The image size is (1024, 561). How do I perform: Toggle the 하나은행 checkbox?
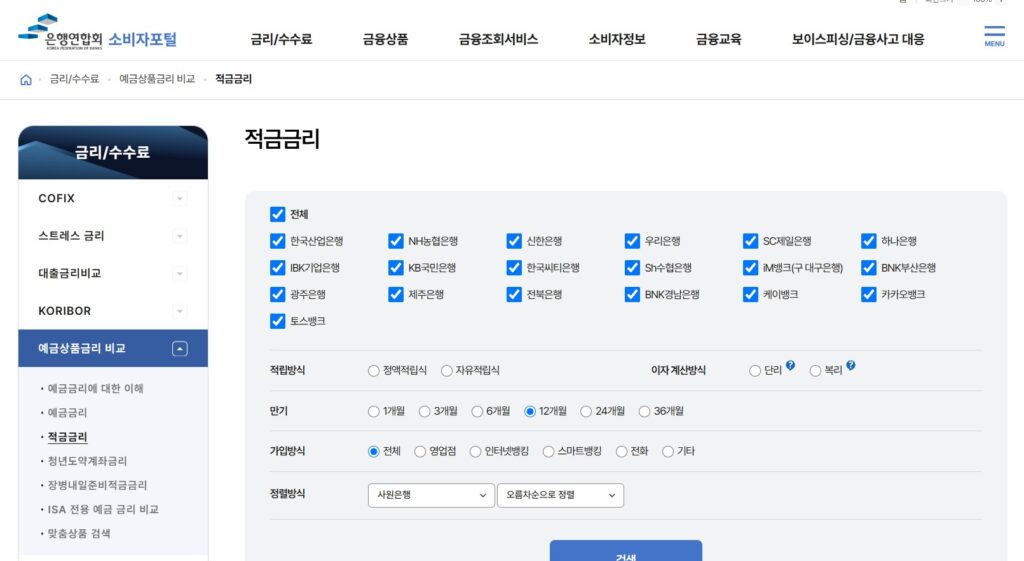pyautogui.click(x=869, y=241)
